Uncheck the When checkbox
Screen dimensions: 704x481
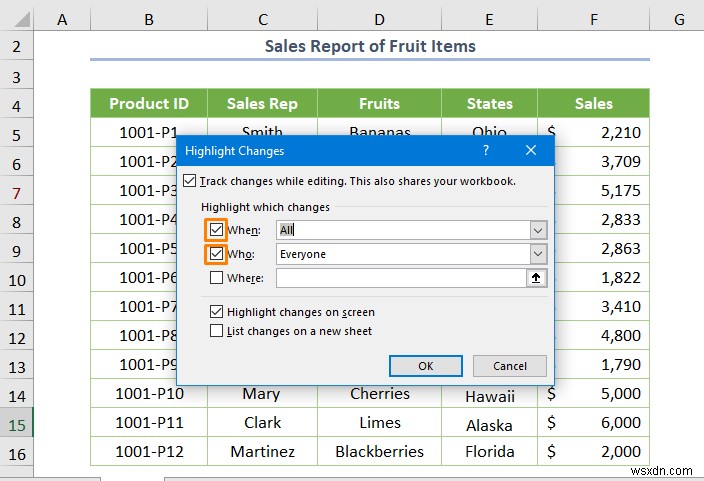pyautogui.click(x=217, y=230)
